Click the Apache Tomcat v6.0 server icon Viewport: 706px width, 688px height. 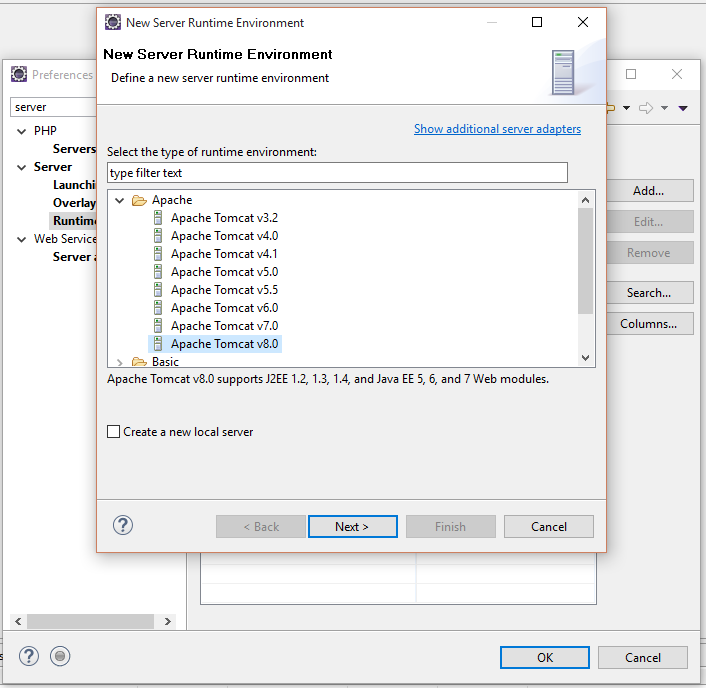(x=158, y=308)
